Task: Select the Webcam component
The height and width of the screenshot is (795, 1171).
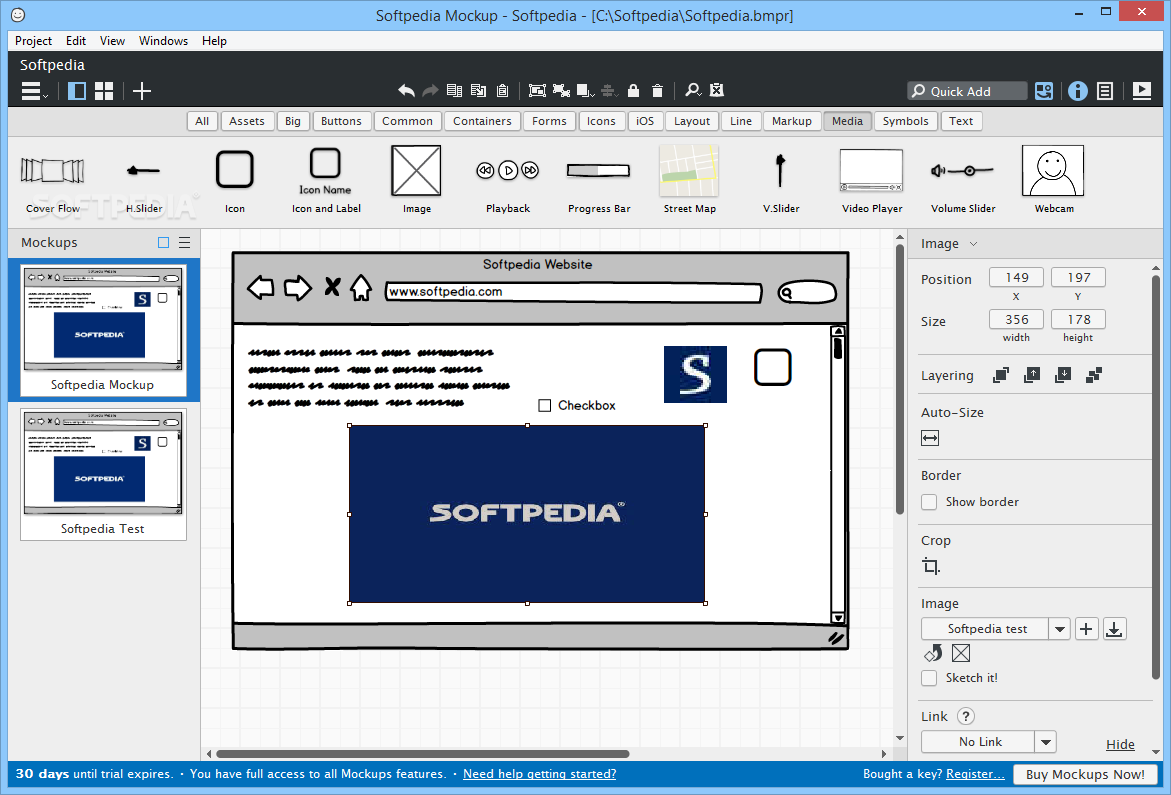Action: [1054, 181]
